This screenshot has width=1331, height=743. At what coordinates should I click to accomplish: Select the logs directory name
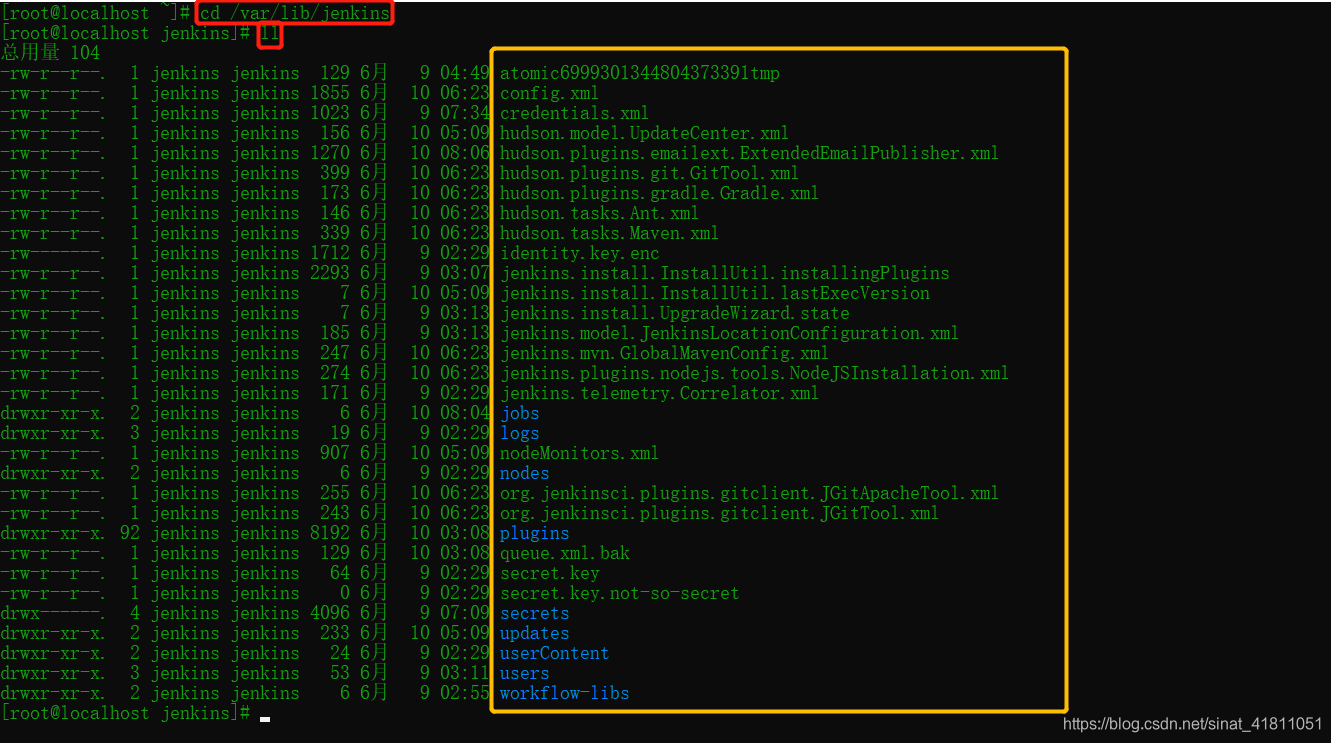pyautogui.click(x=520, y=433)
